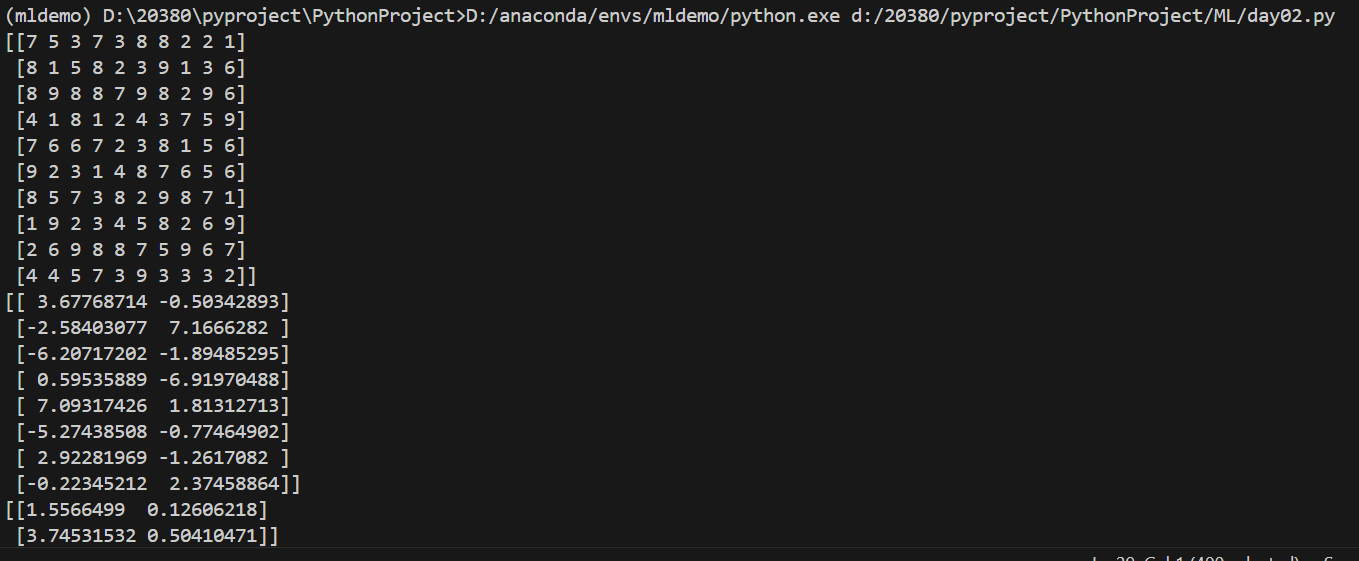Image resolution: width=1359 pixels, height=561 pixels.
Task: Click the row [8 1 5 8 2 3 9 1 3 6]
Action: tap(130, 68)
